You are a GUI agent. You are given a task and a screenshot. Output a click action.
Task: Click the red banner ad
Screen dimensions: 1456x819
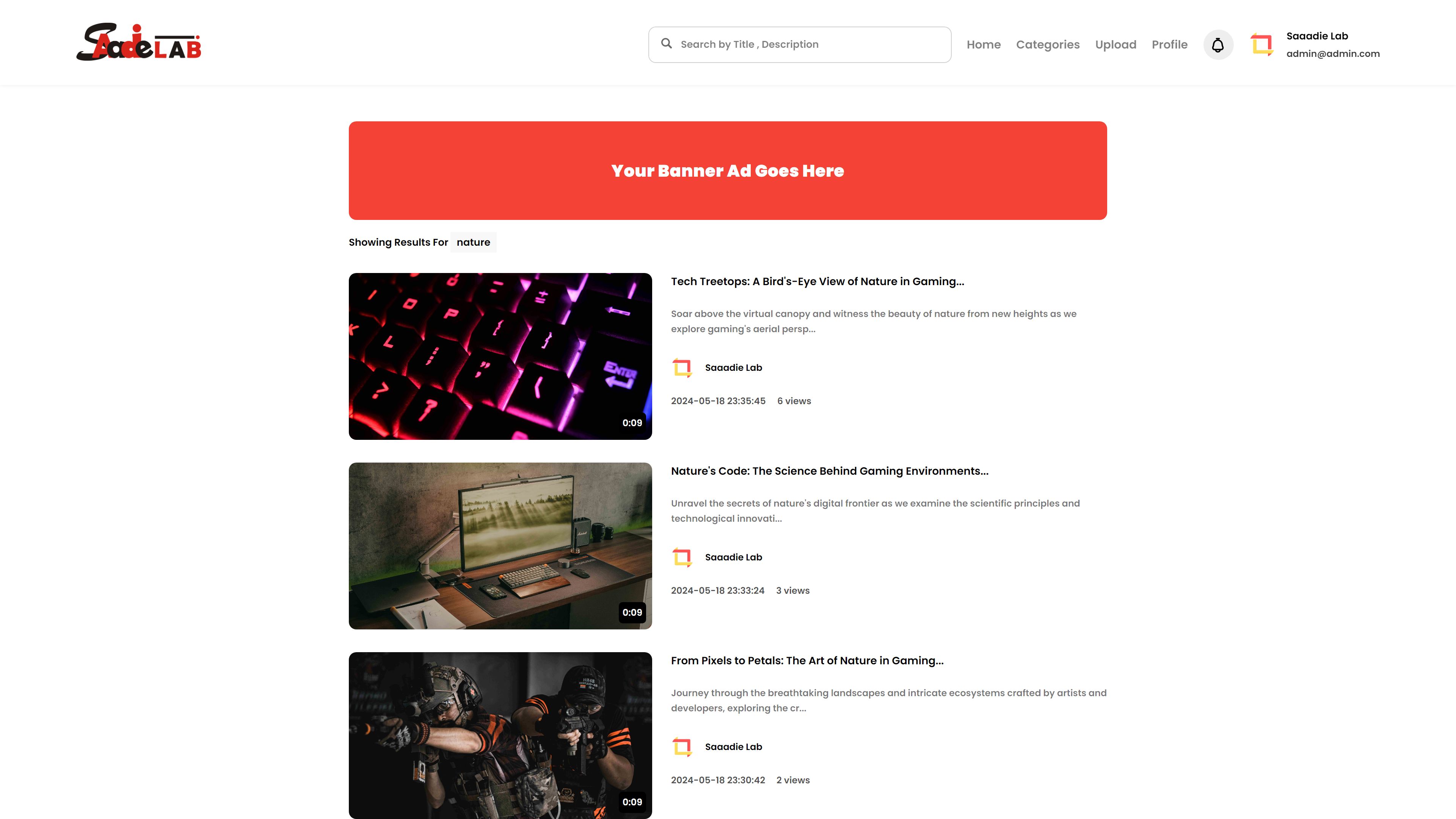coord(728,171)
